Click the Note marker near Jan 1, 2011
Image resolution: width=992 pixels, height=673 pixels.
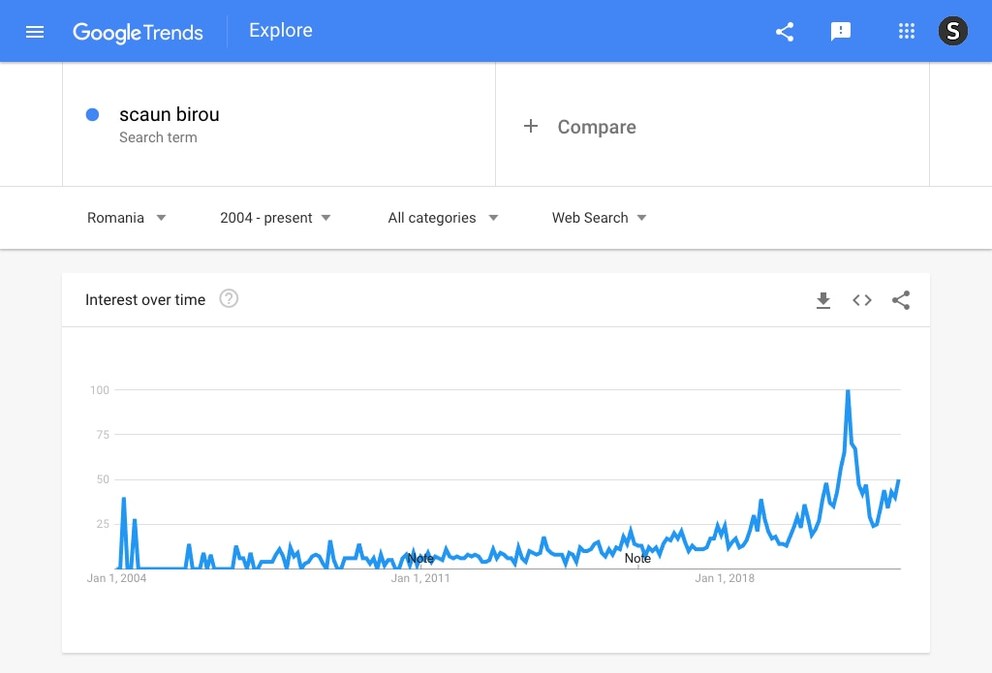pyautogui.click(x=420, y=559)
